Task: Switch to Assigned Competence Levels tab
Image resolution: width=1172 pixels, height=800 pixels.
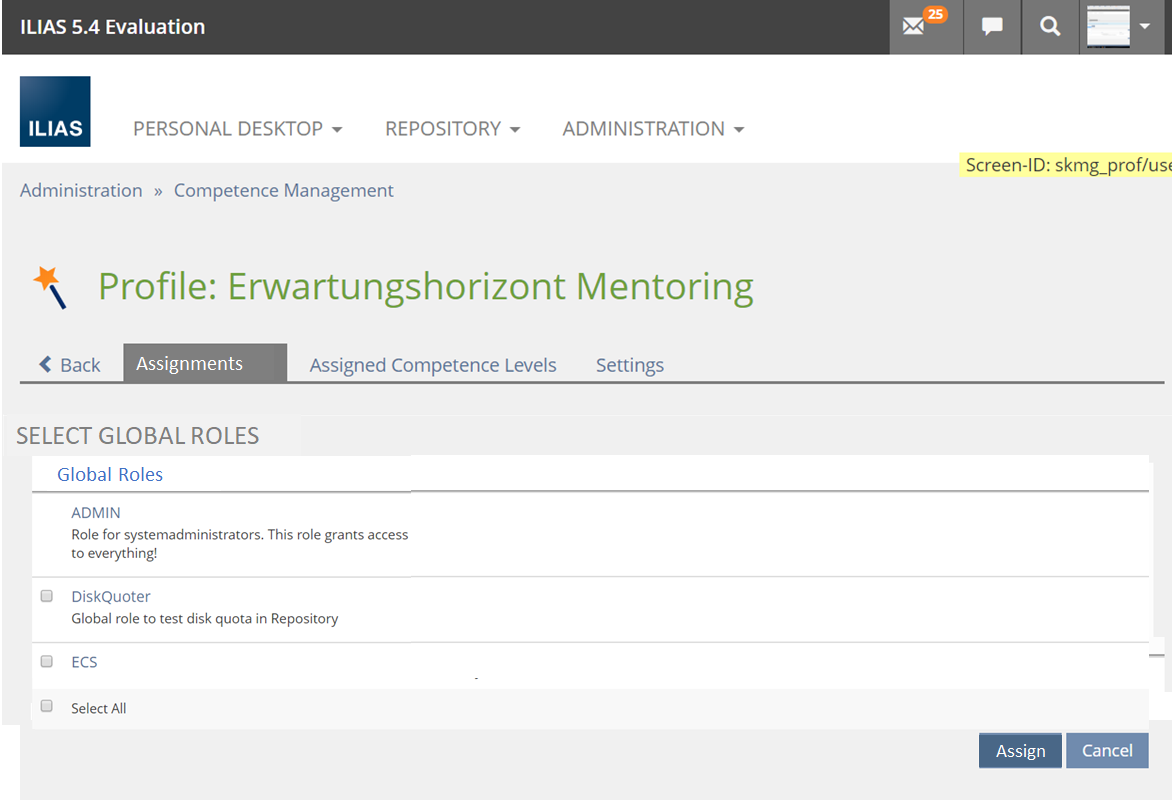Action: (x=433, y=365)
